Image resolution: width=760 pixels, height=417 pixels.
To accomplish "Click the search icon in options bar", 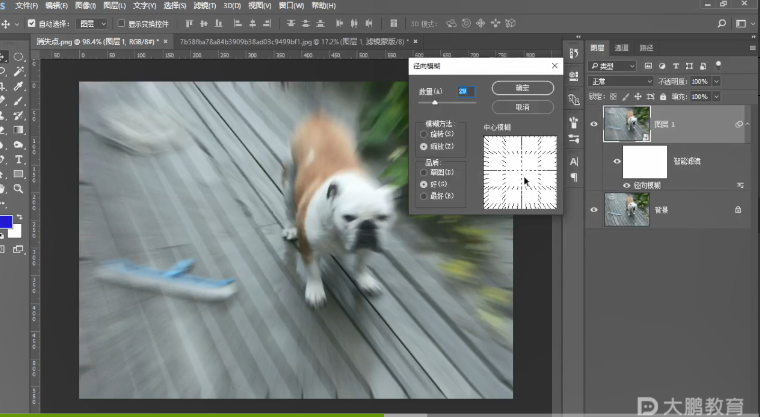I will [723, 22].
